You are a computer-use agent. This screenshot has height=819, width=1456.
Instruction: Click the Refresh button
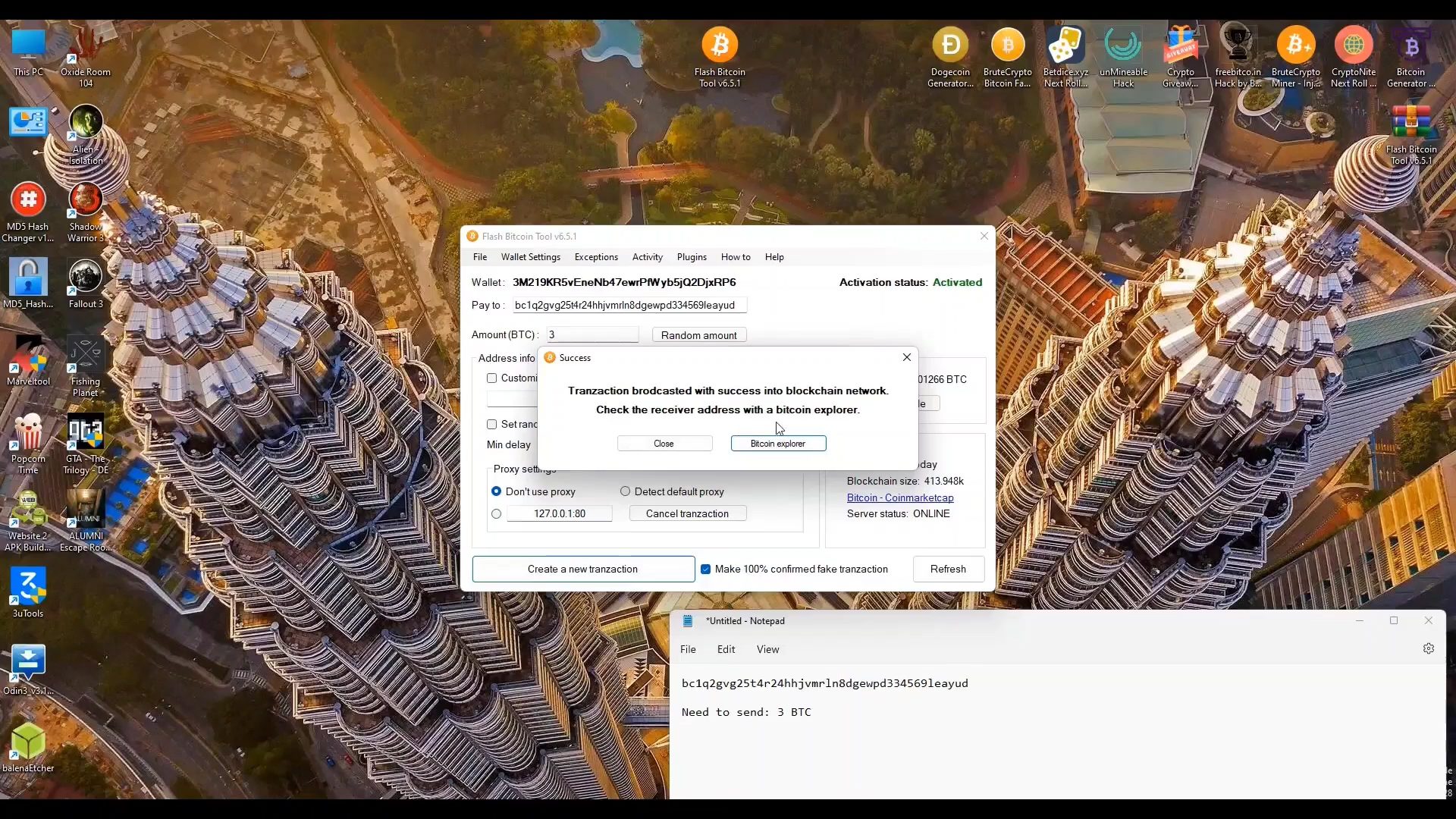tap(948, 570)
